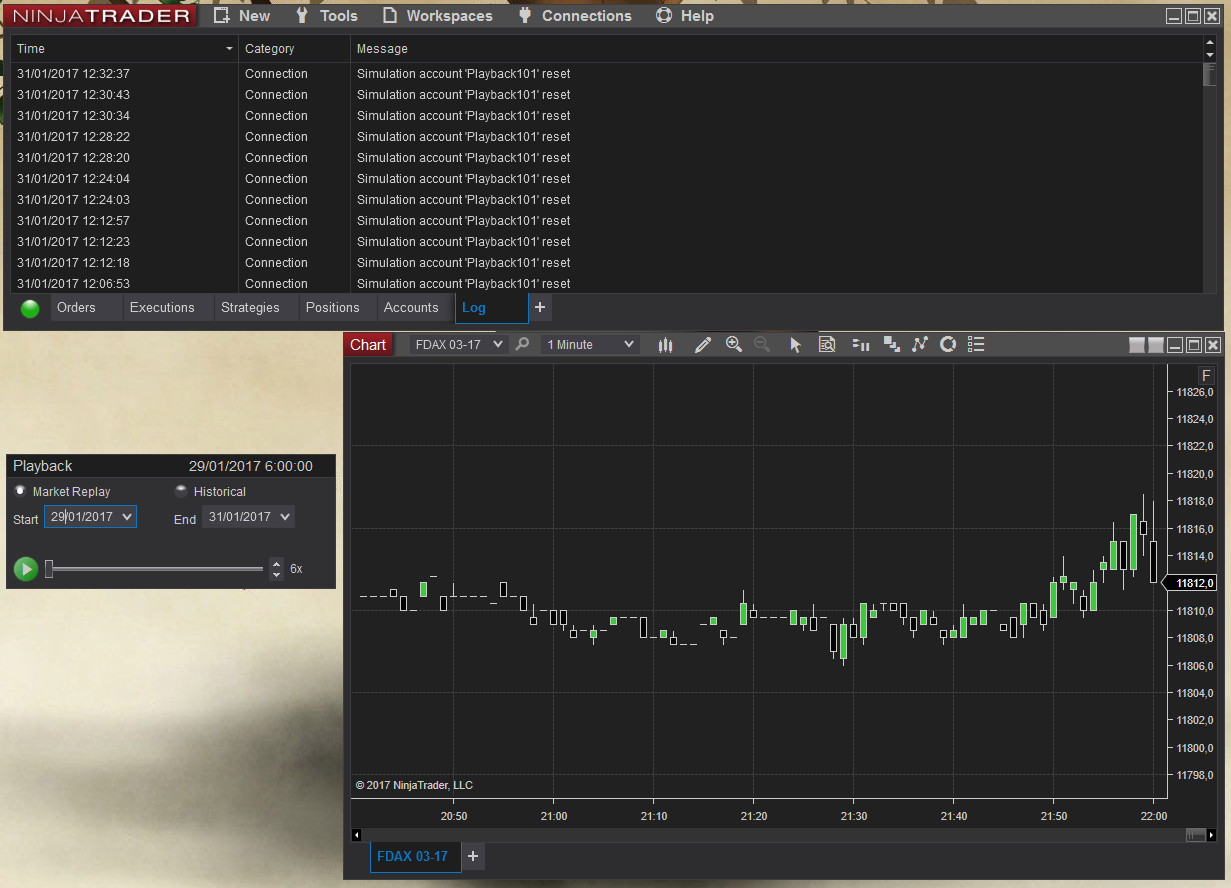Click the log scrollbar up arrow
This screenshot has height=888, width=1231.
coord(1210,44)
